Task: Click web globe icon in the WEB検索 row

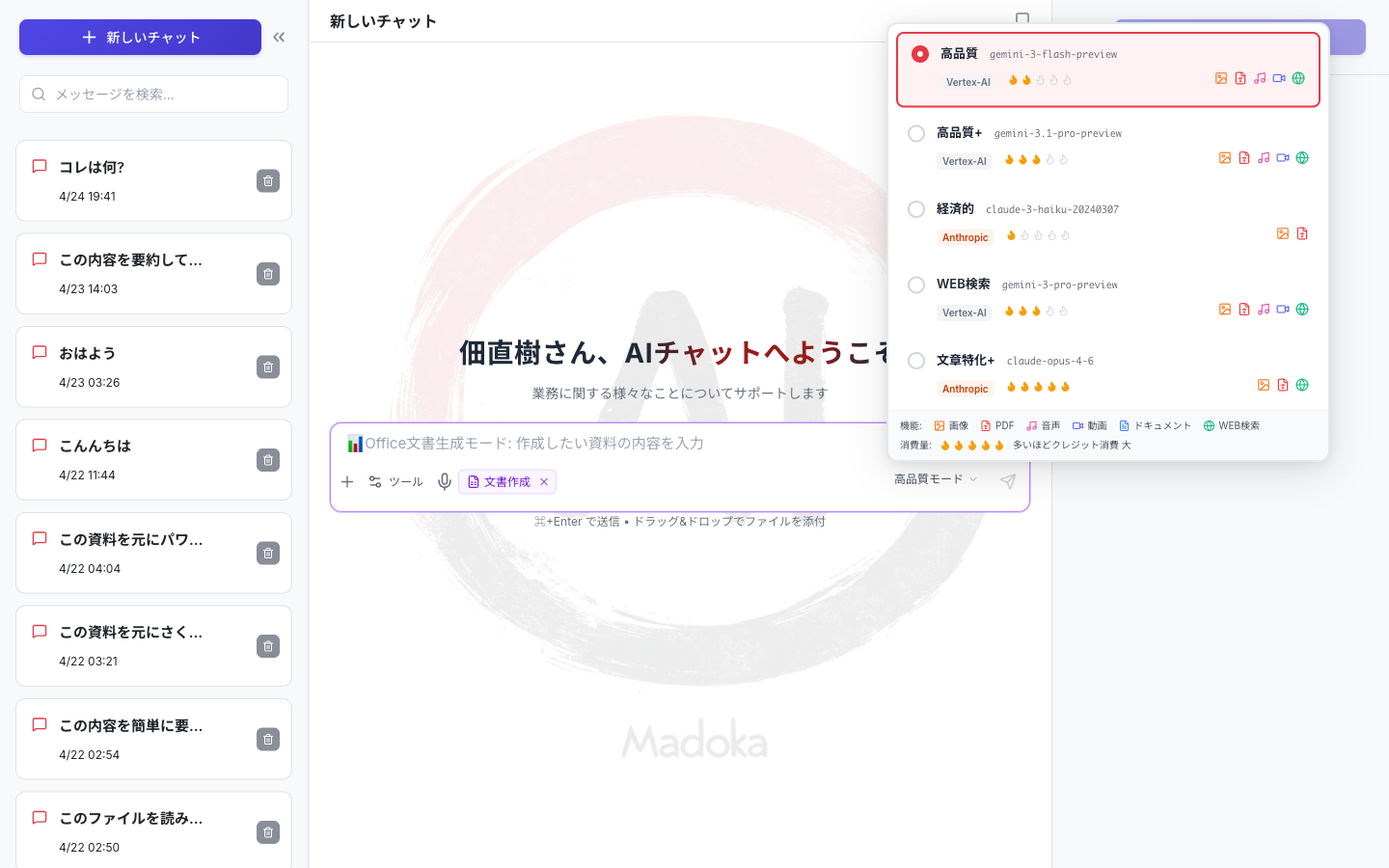Action: (1302, 309)
